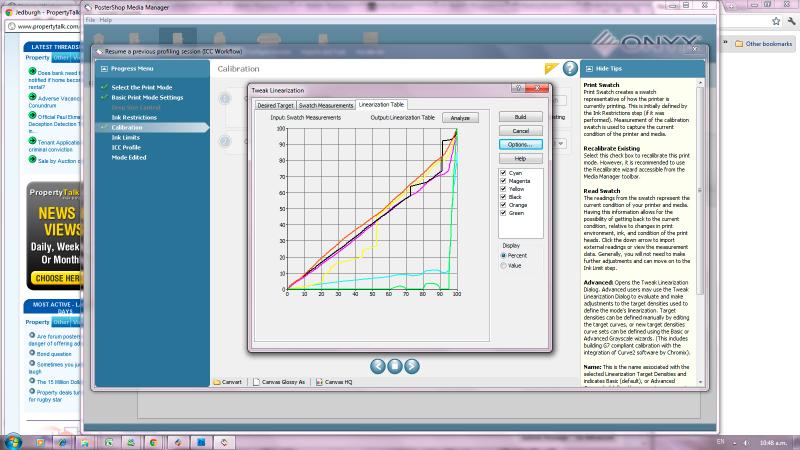
Task: Click the Jedburgh PropertyTalk browser tab
Action: pos(45,11)
